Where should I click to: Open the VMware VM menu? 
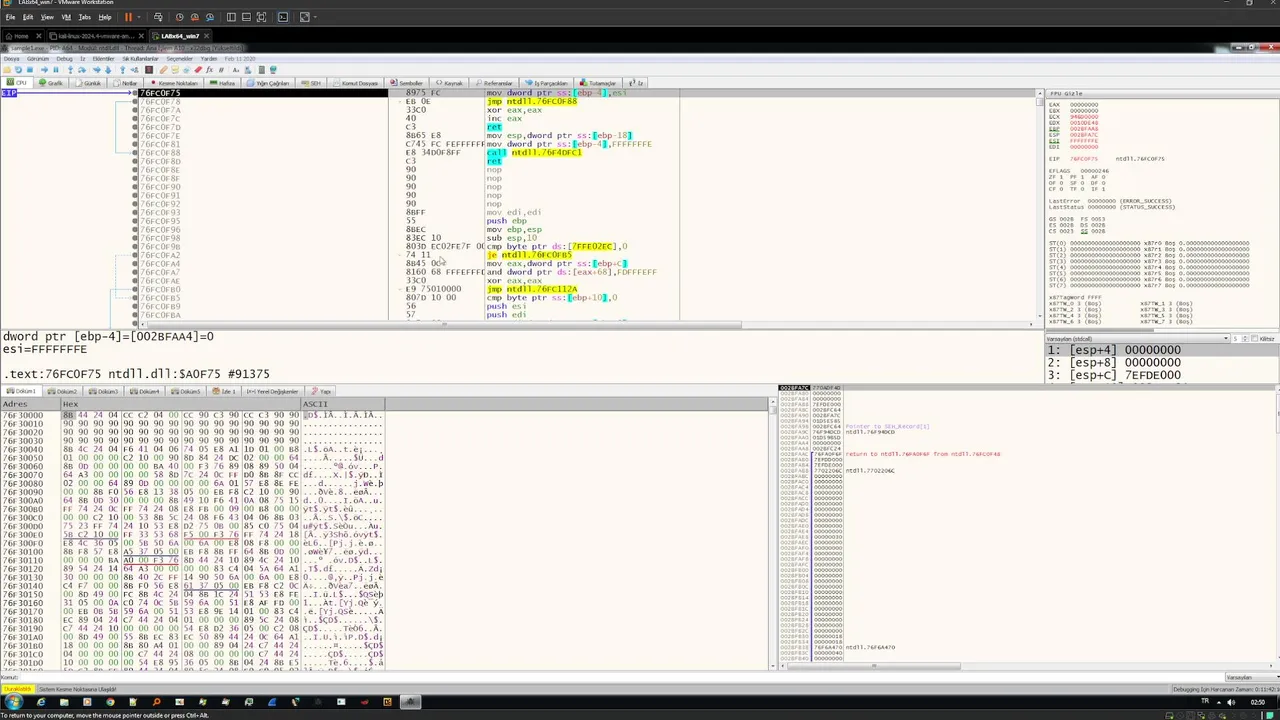tap(66, 17)
